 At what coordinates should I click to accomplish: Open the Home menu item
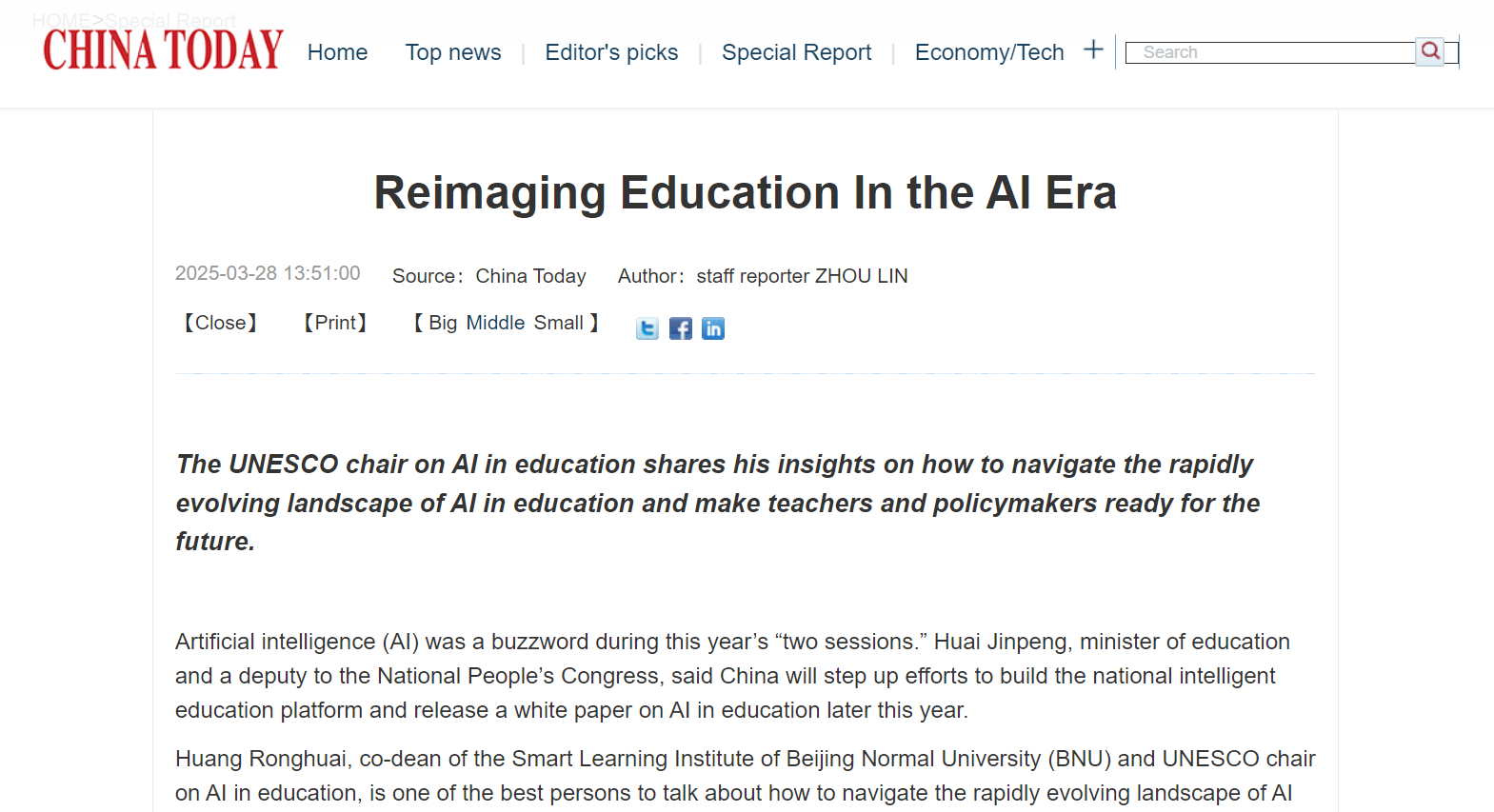tap(337, 52)
